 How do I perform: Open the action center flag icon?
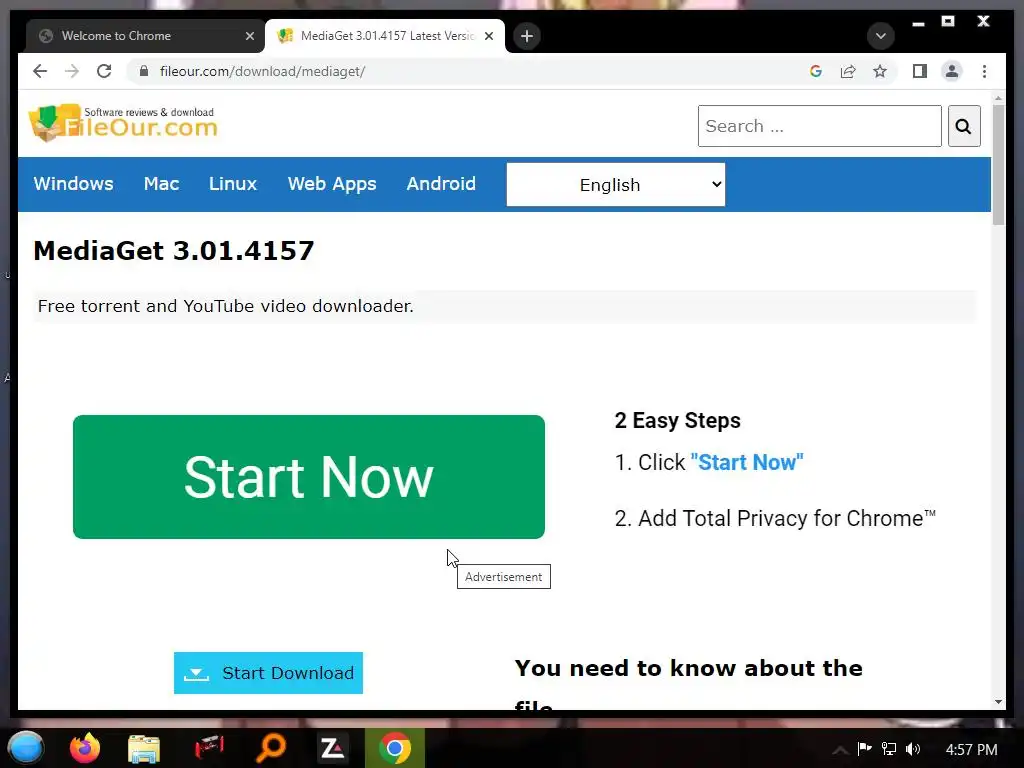pos(865,749)
